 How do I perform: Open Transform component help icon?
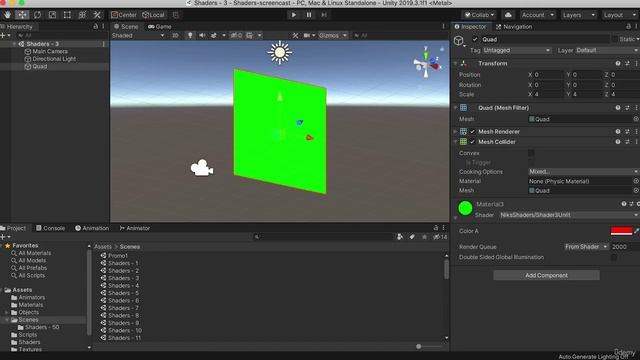(x=618, y=63)
